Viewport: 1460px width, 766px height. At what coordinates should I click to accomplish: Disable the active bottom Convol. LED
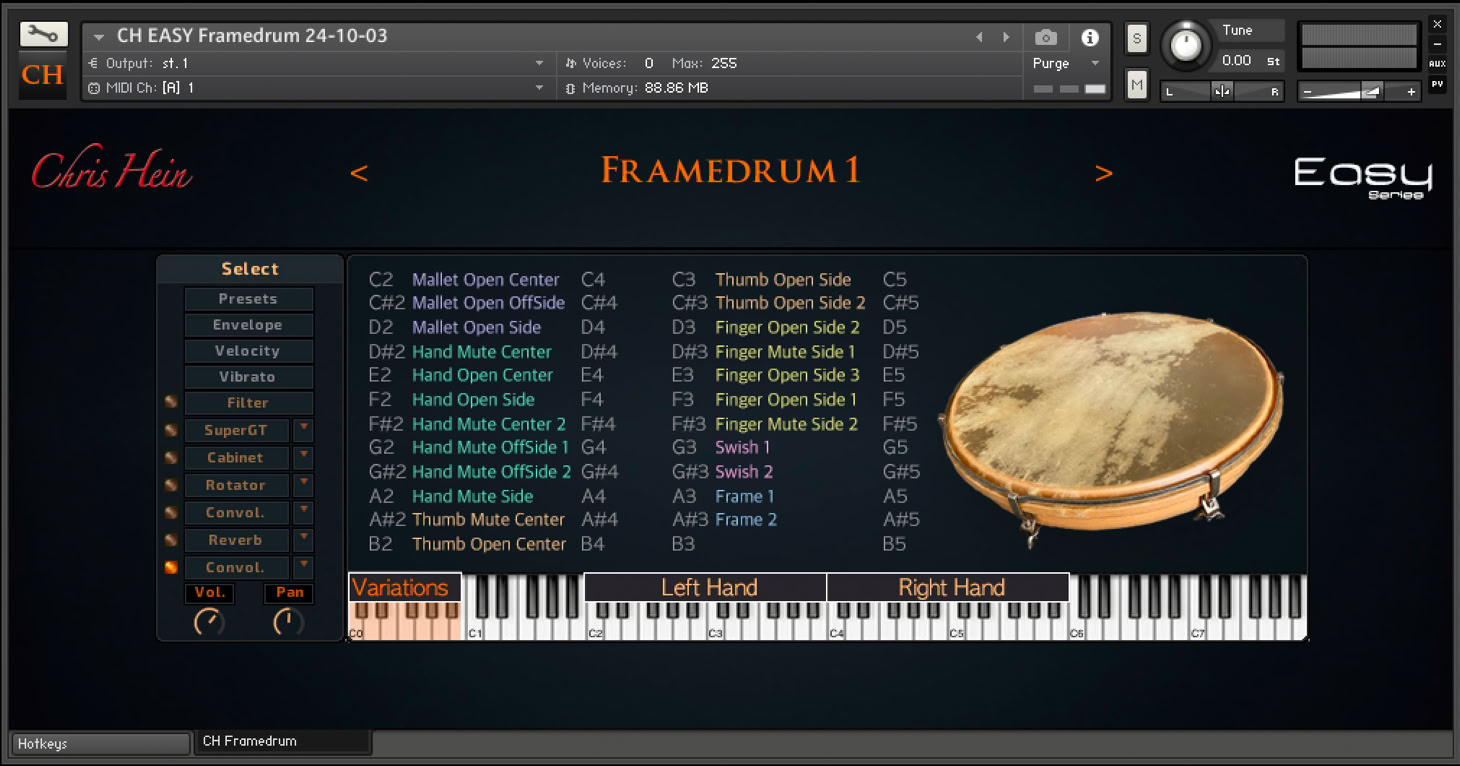point(171,567)
